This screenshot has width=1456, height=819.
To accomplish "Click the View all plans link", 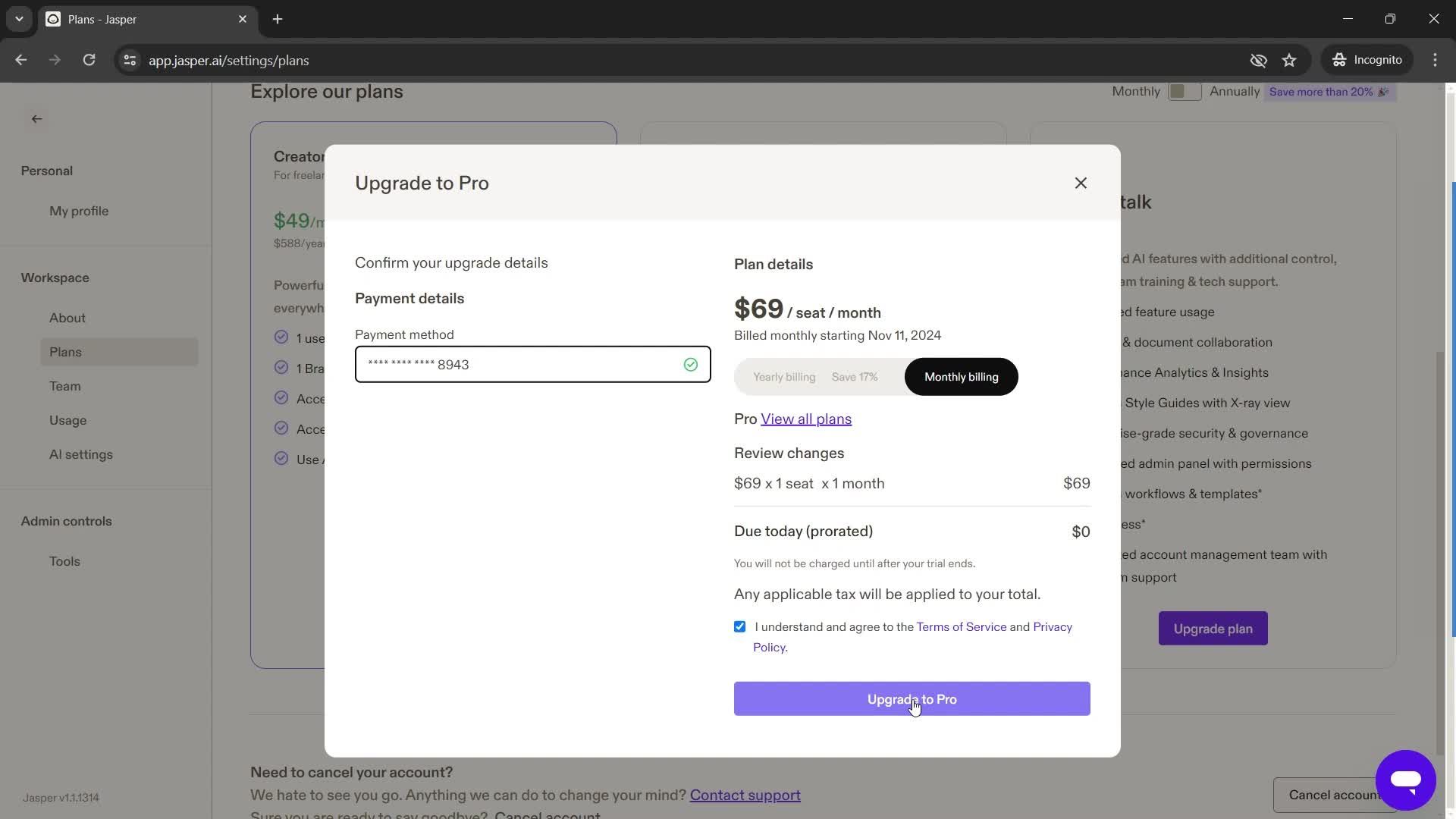I will coord(806,418).
